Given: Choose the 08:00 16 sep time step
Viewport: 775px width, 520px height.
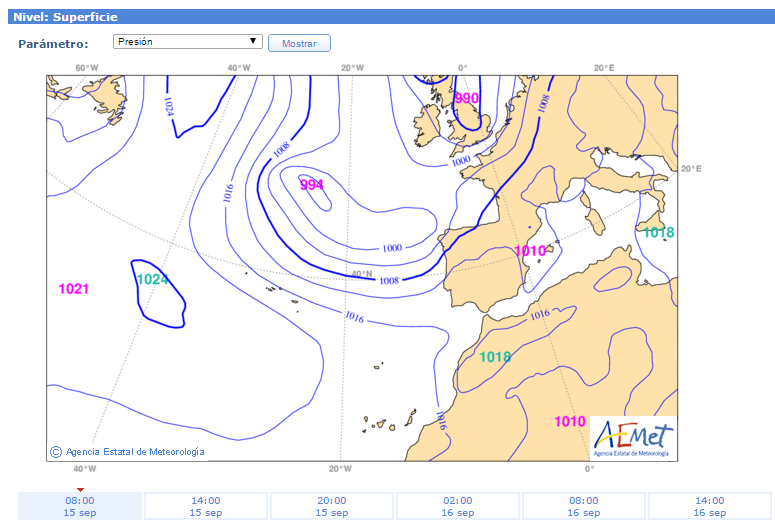Looking at the screenshot, I should [x=584, y=506].
